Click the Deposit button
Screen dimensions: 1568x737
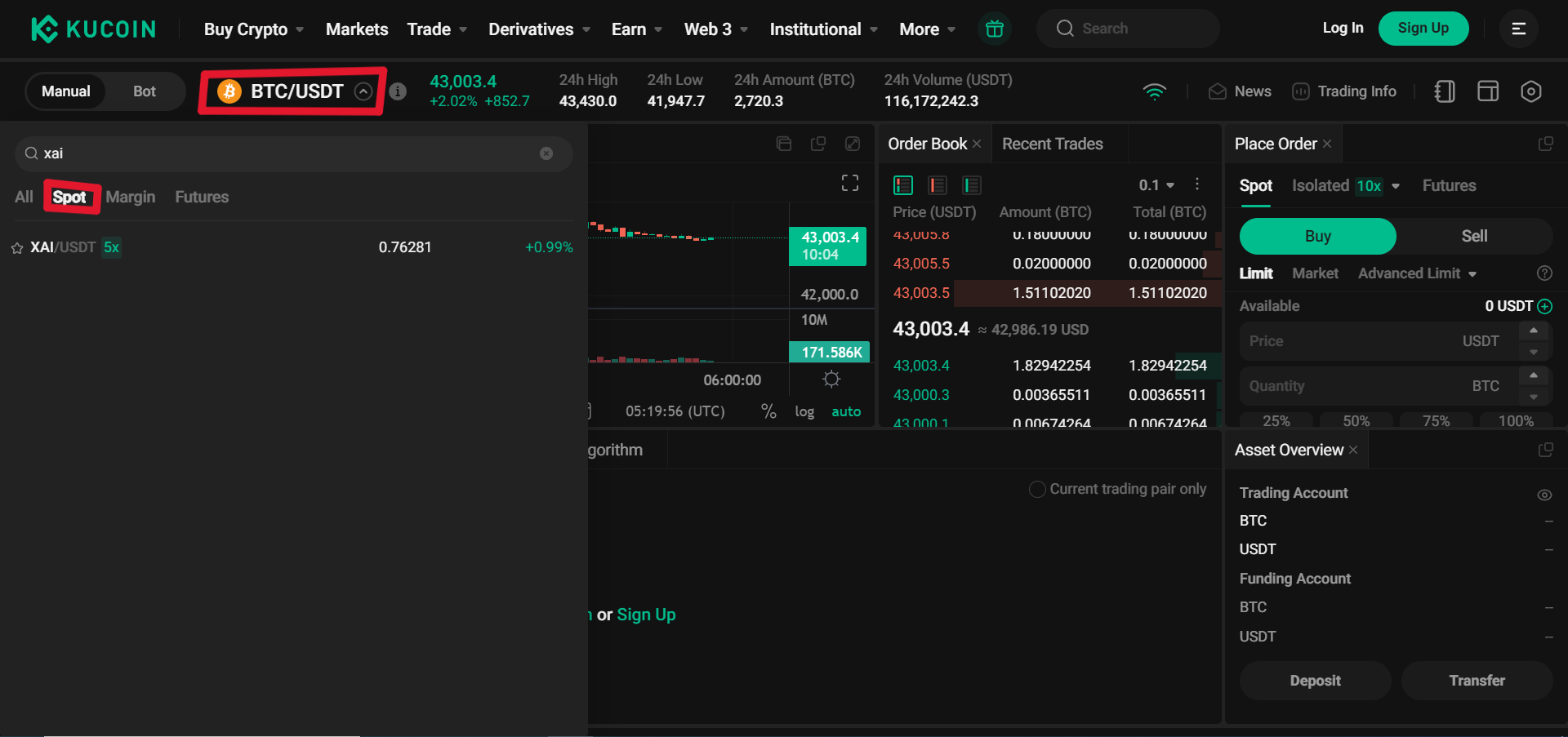pyautogui.click(x=1315, y=680)
